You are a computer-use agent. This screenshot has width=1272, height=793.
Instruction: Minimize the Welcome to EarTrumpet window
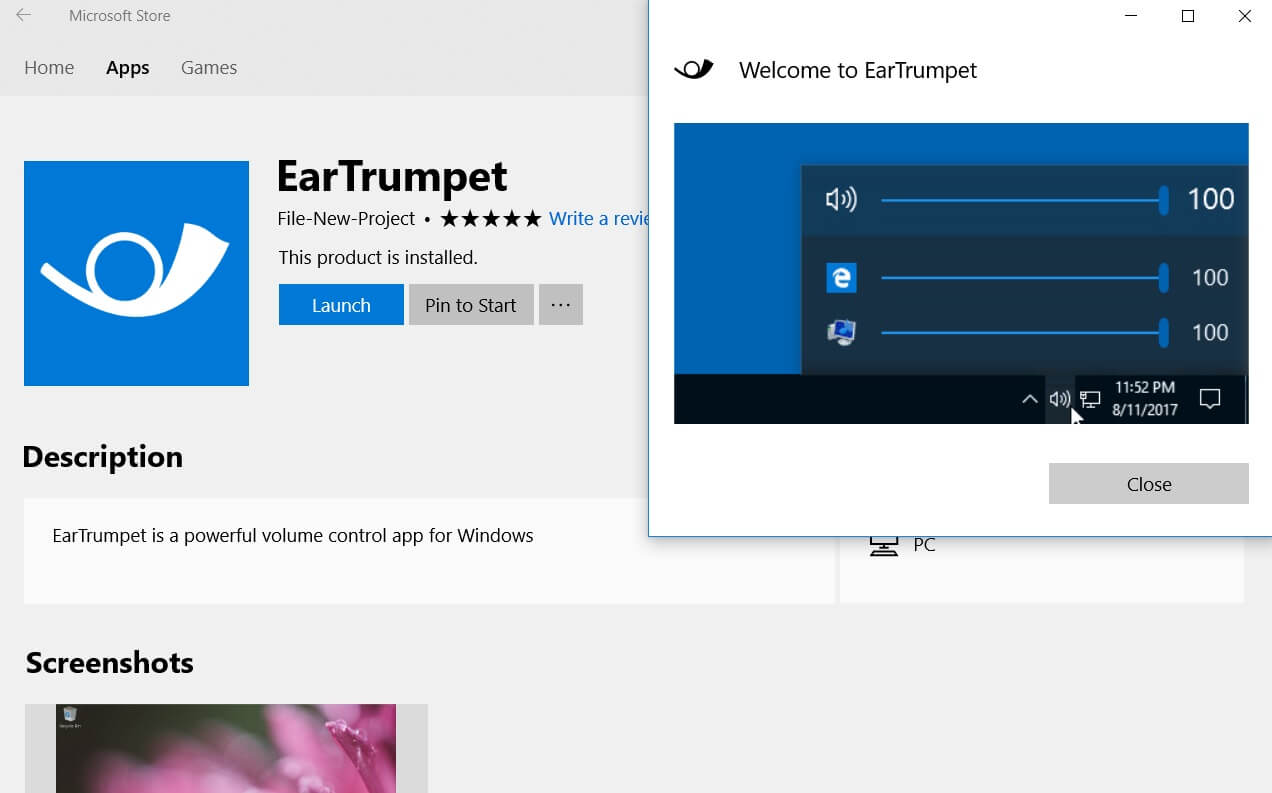tap(1131, 16)
